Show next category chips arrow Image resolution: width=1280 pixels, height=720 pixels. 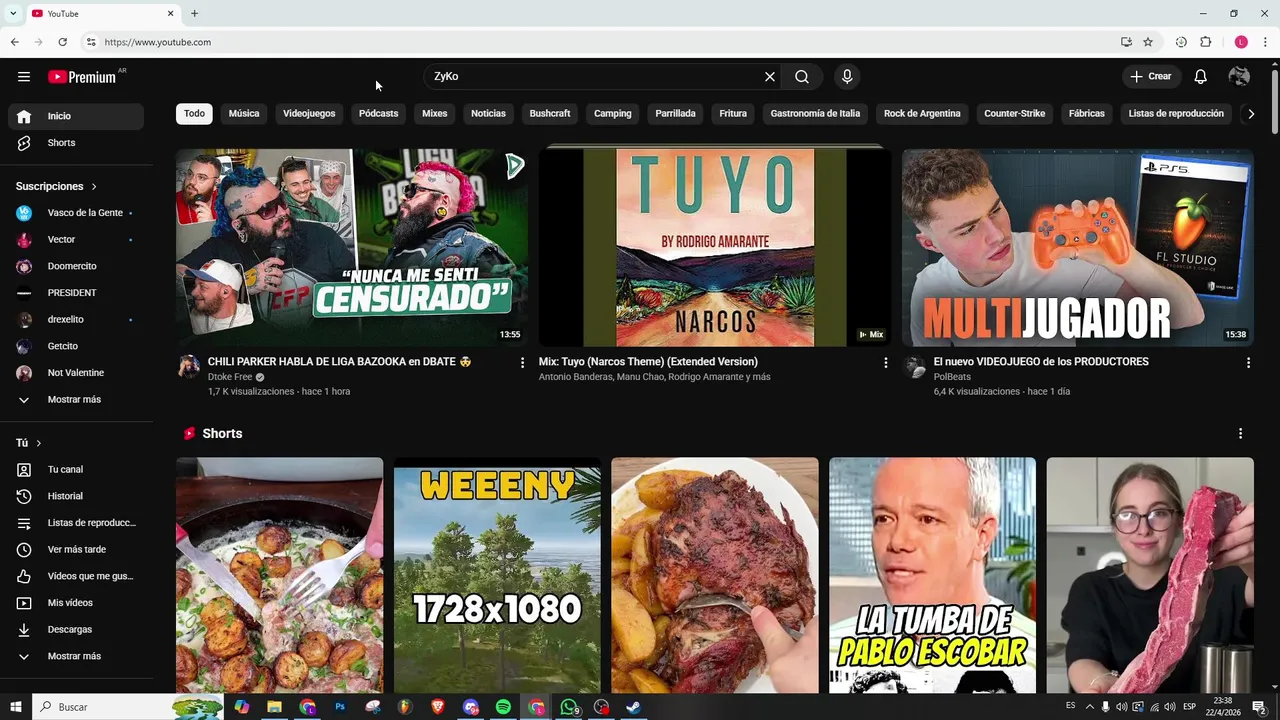coord(1251,114)
